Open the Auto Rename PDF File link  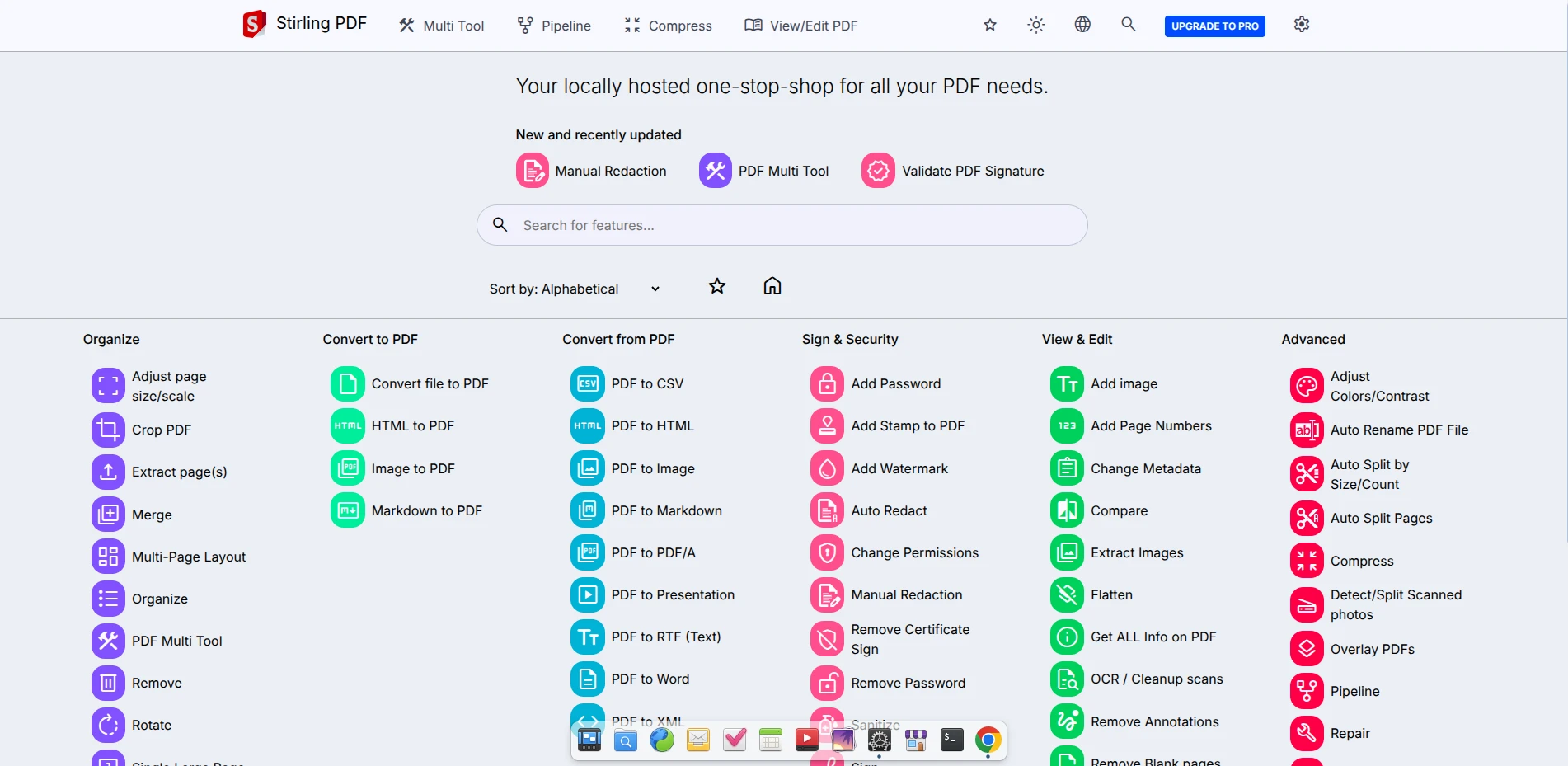[x=1399, y=430]
